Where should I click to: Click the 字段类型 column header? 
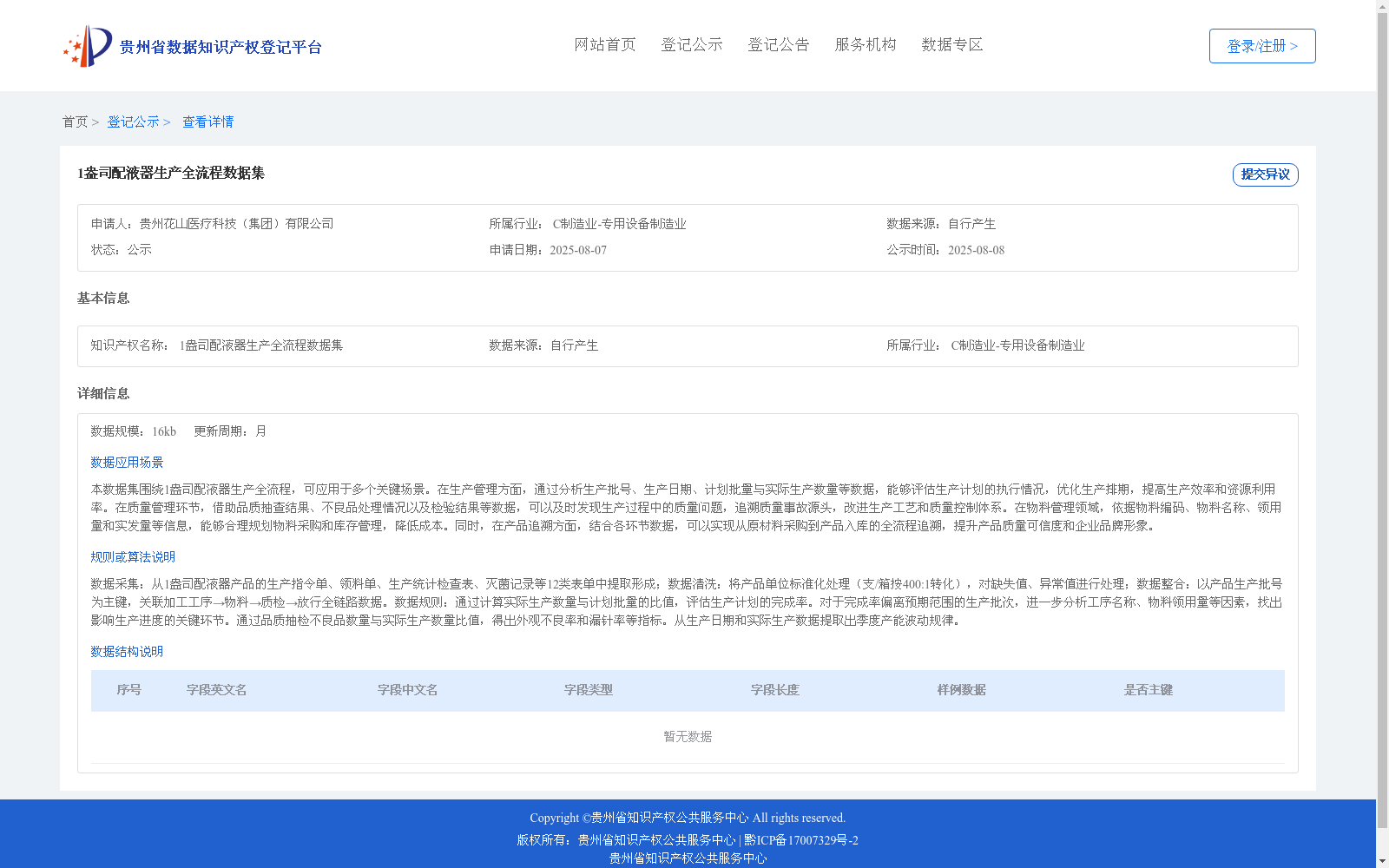point(589,690)
